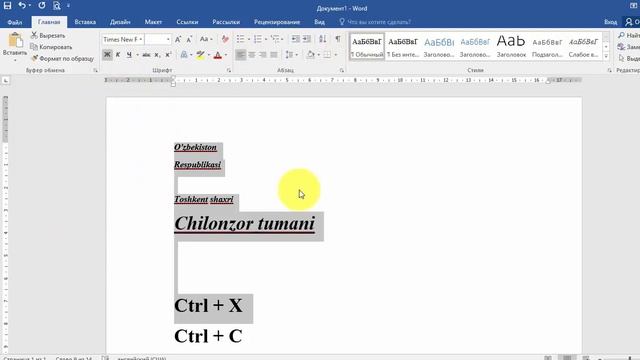The height and width of the screenshot is (360, 640).
Task: Clear all formatting eraser icon
Action: click(x=225, y=39)
